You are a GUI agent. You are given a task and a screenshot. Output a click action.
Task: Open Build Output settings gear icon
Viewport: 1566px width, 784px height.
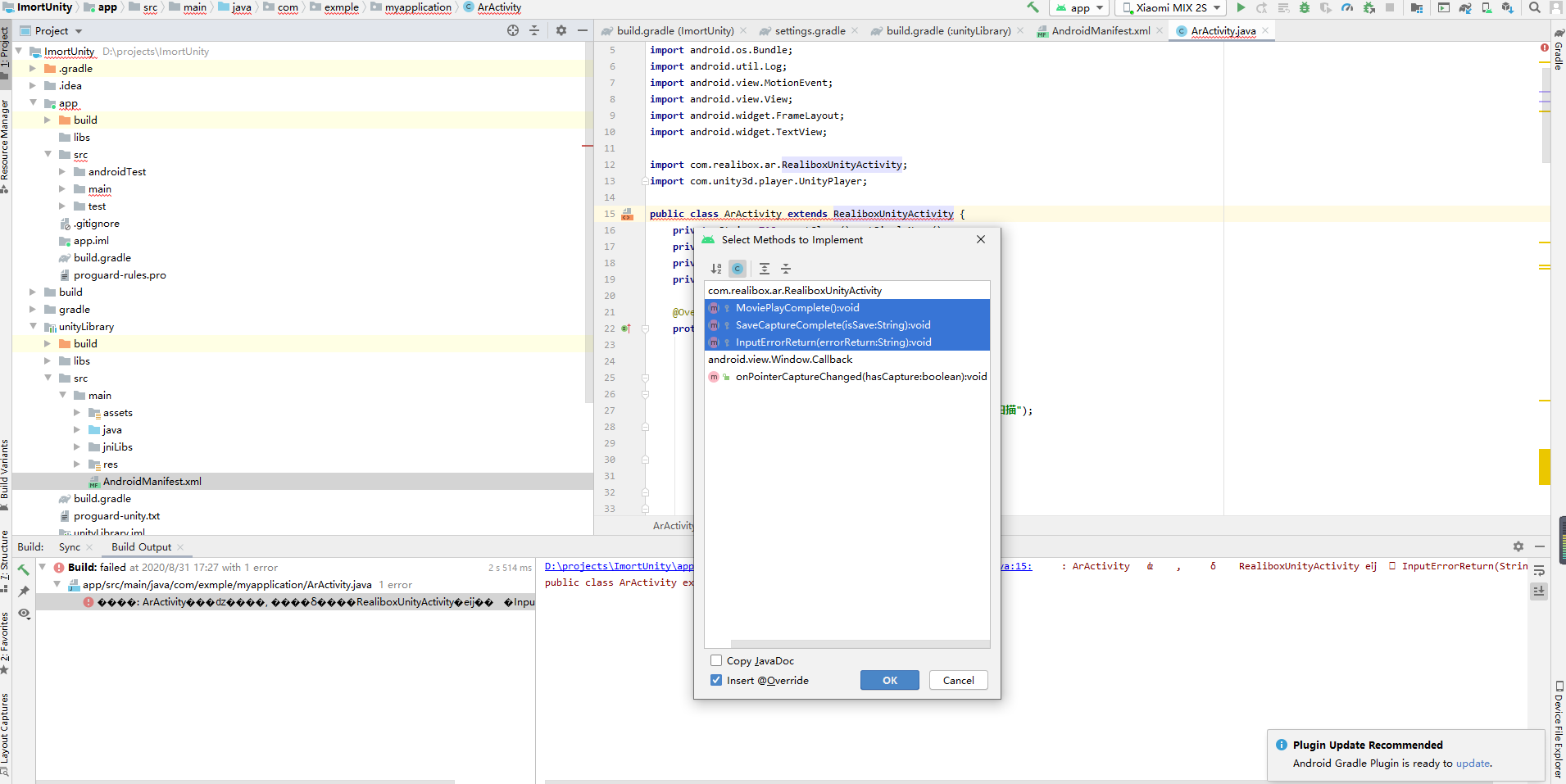click(1518, 546)
